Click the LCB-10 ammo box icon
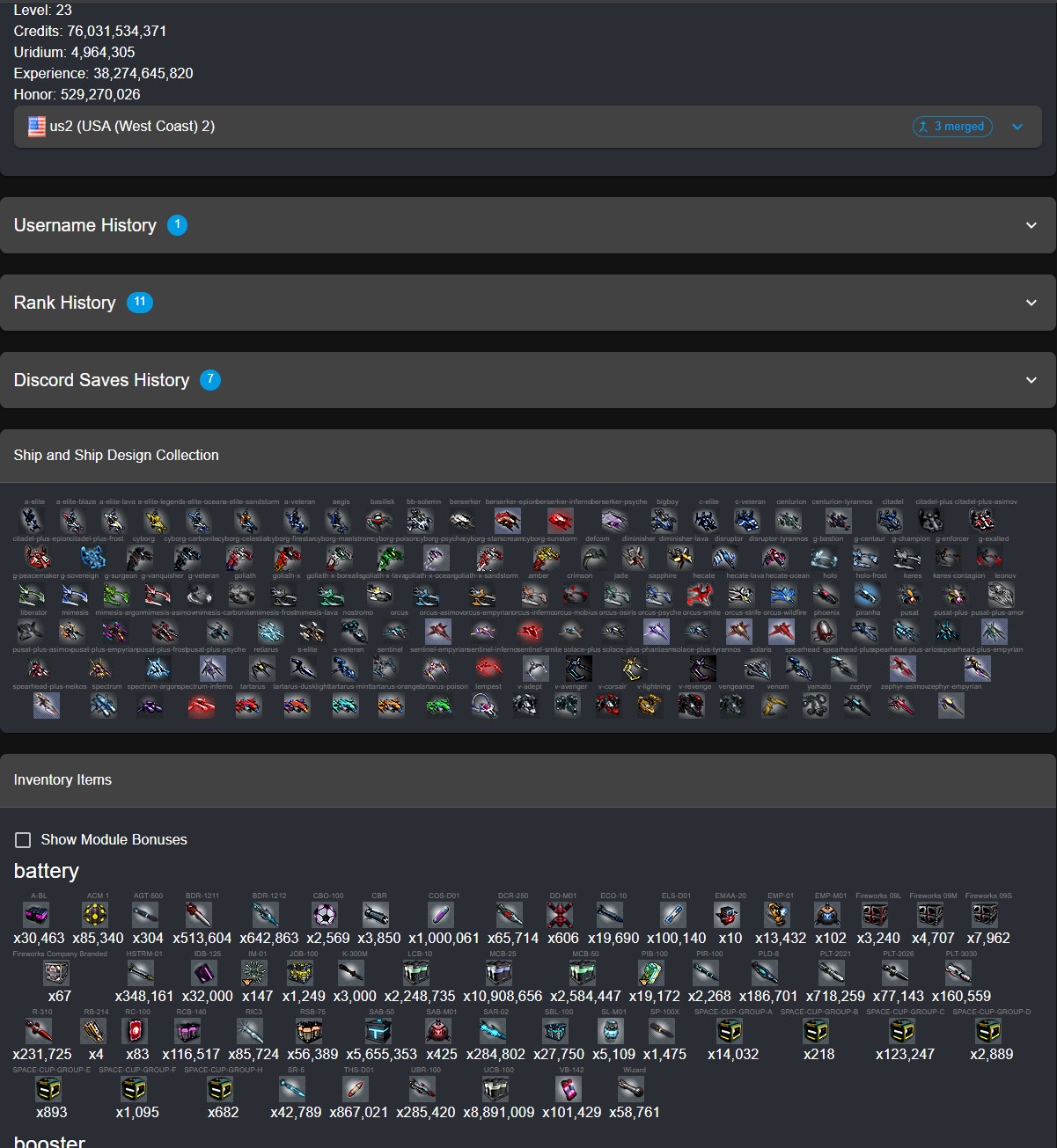Viewport: 1057px width, 1148px height. coord(416,973)
